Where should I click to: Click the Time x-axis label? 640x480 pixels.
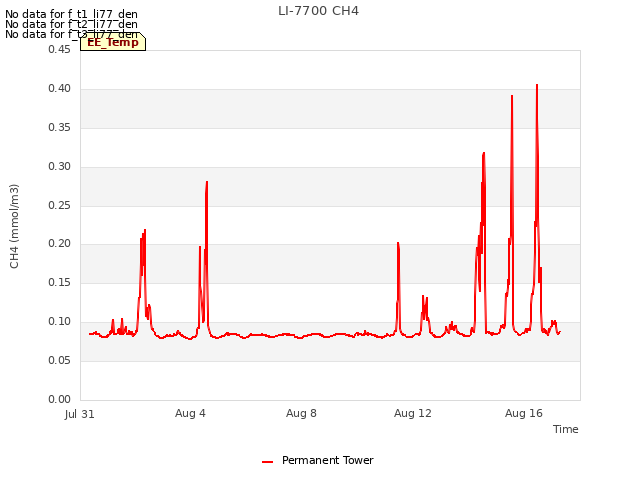point(565,429)
